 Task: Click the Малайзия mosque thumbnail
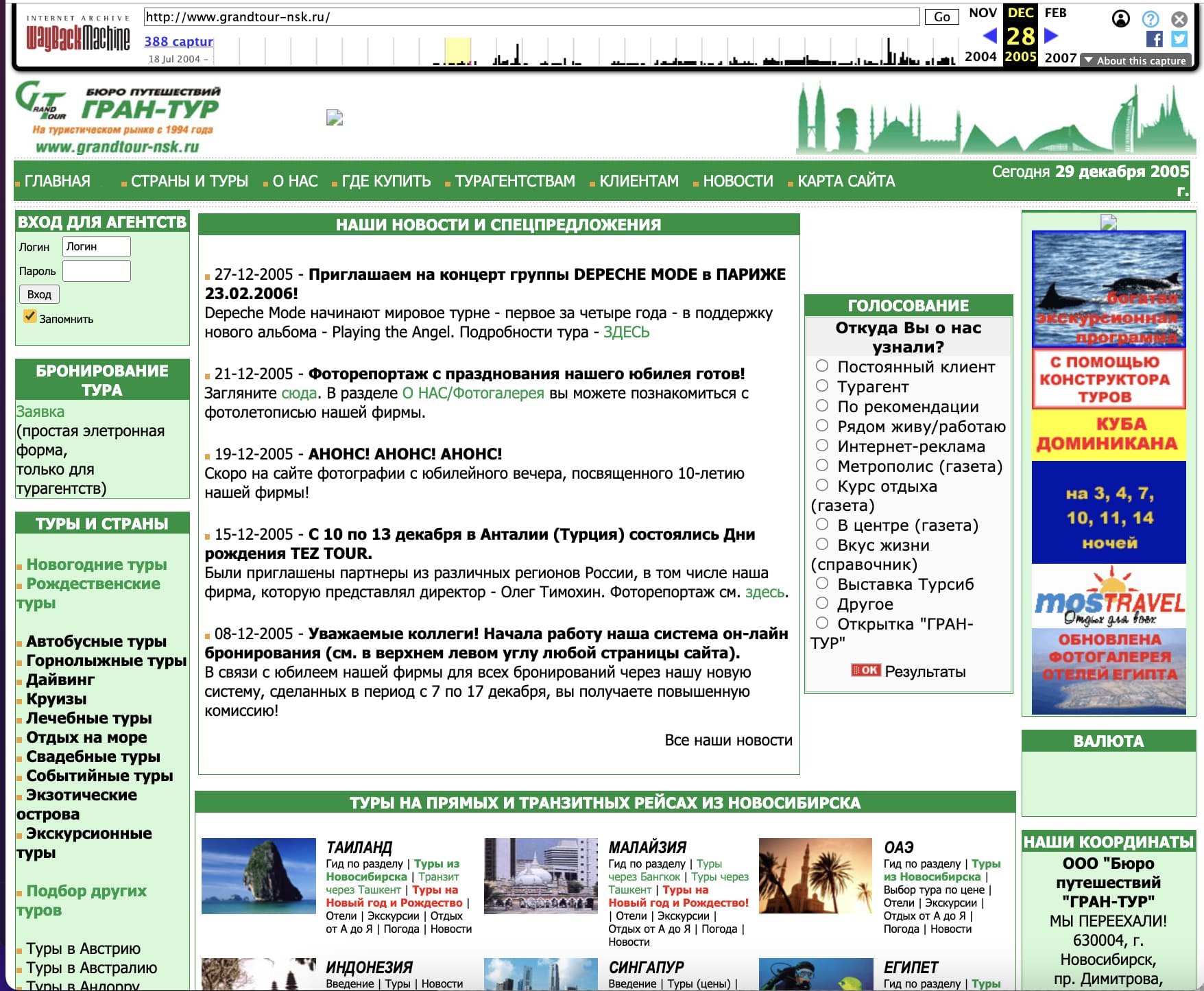[541, 876]
